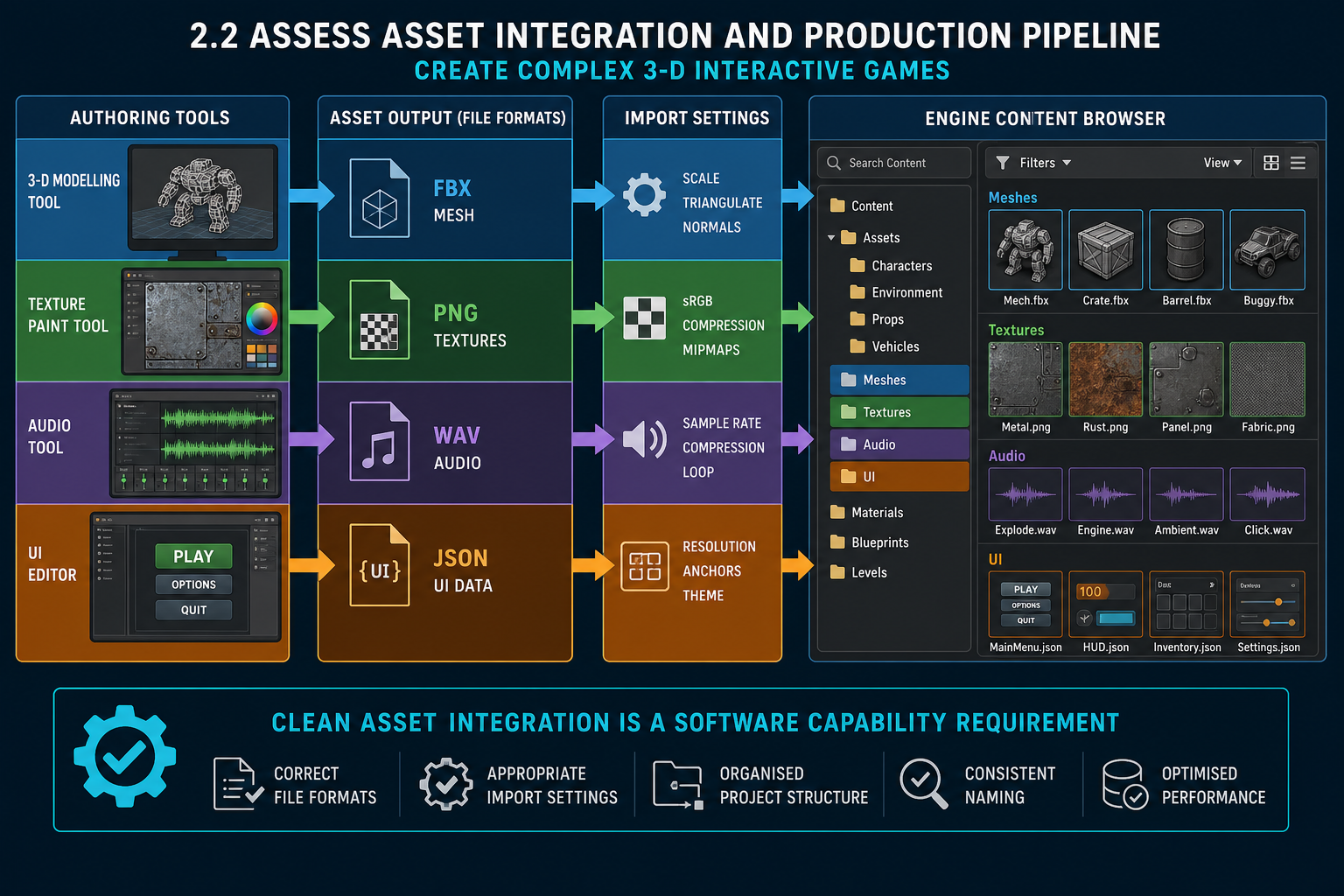The width and height of the screenshot is (1344, 896).
Task: Click into the Search Content field
Action: [x=894, y=163]
